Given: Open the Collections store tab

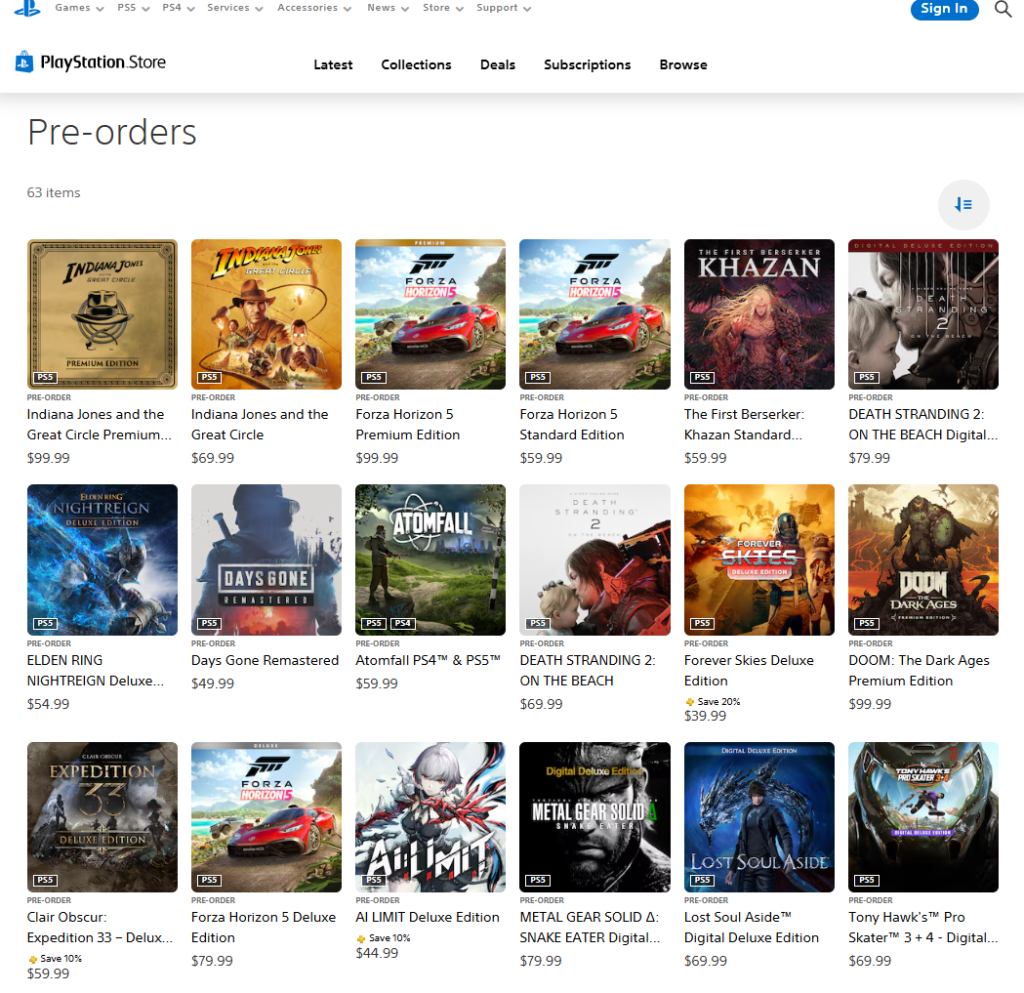Looking at the screenshot, I should tap(416, 65).
